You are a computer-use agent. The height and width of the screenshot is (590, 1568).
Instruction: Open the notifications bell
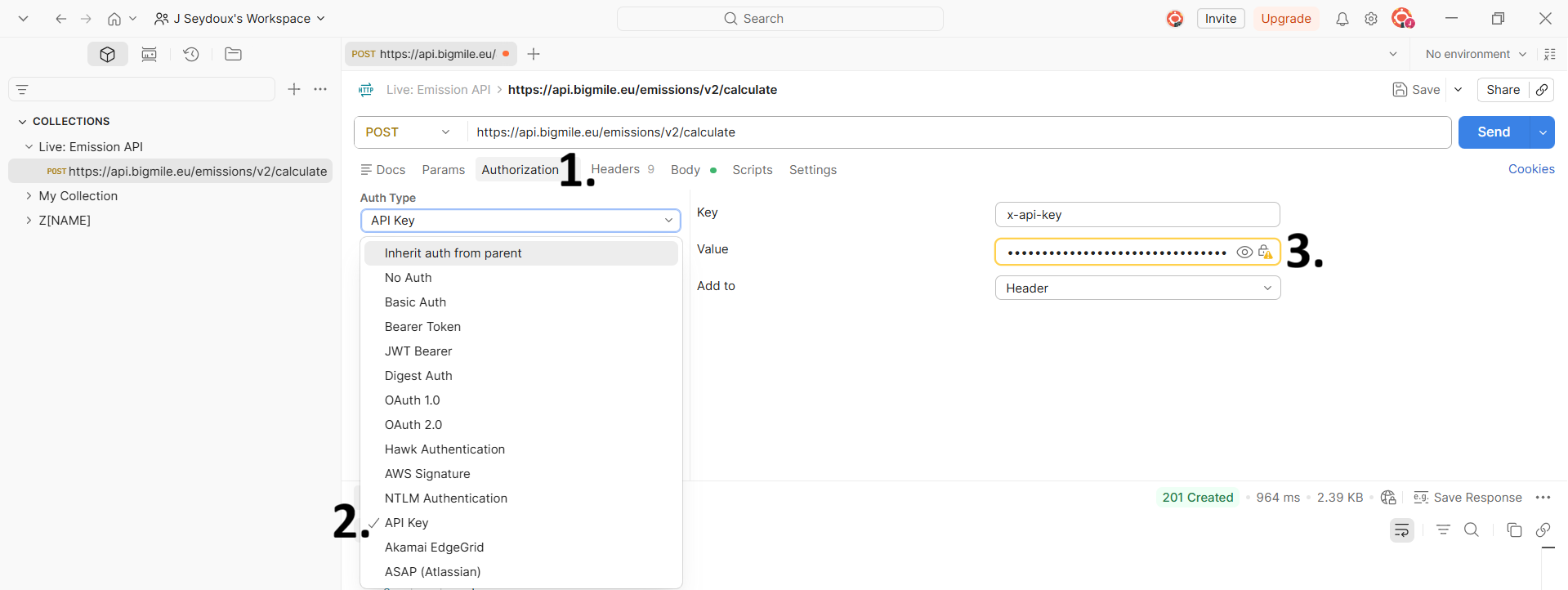click(1342, 19)
